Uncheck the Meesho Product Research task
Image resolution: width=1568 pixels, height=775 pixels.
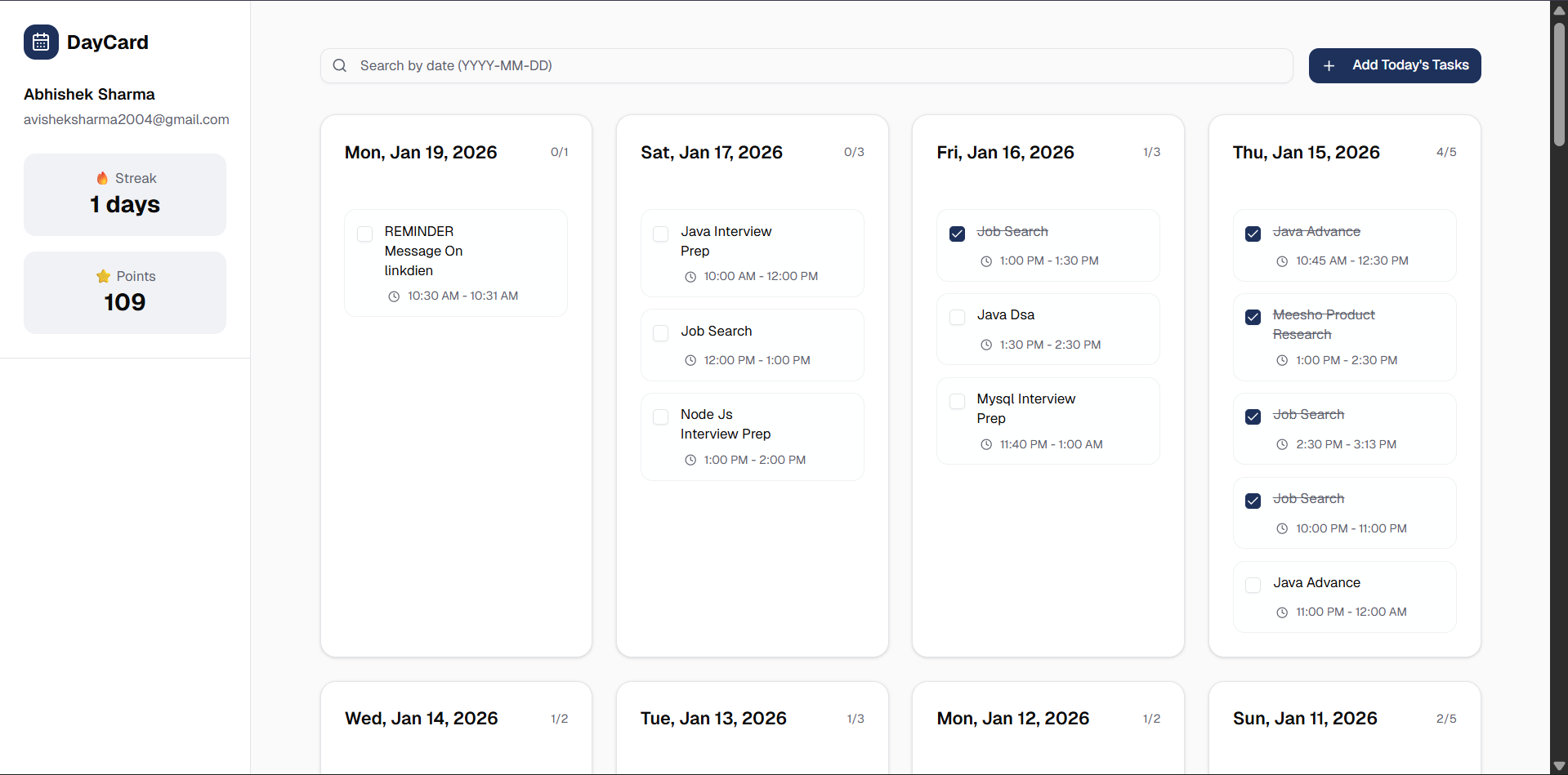point(1253,317)
